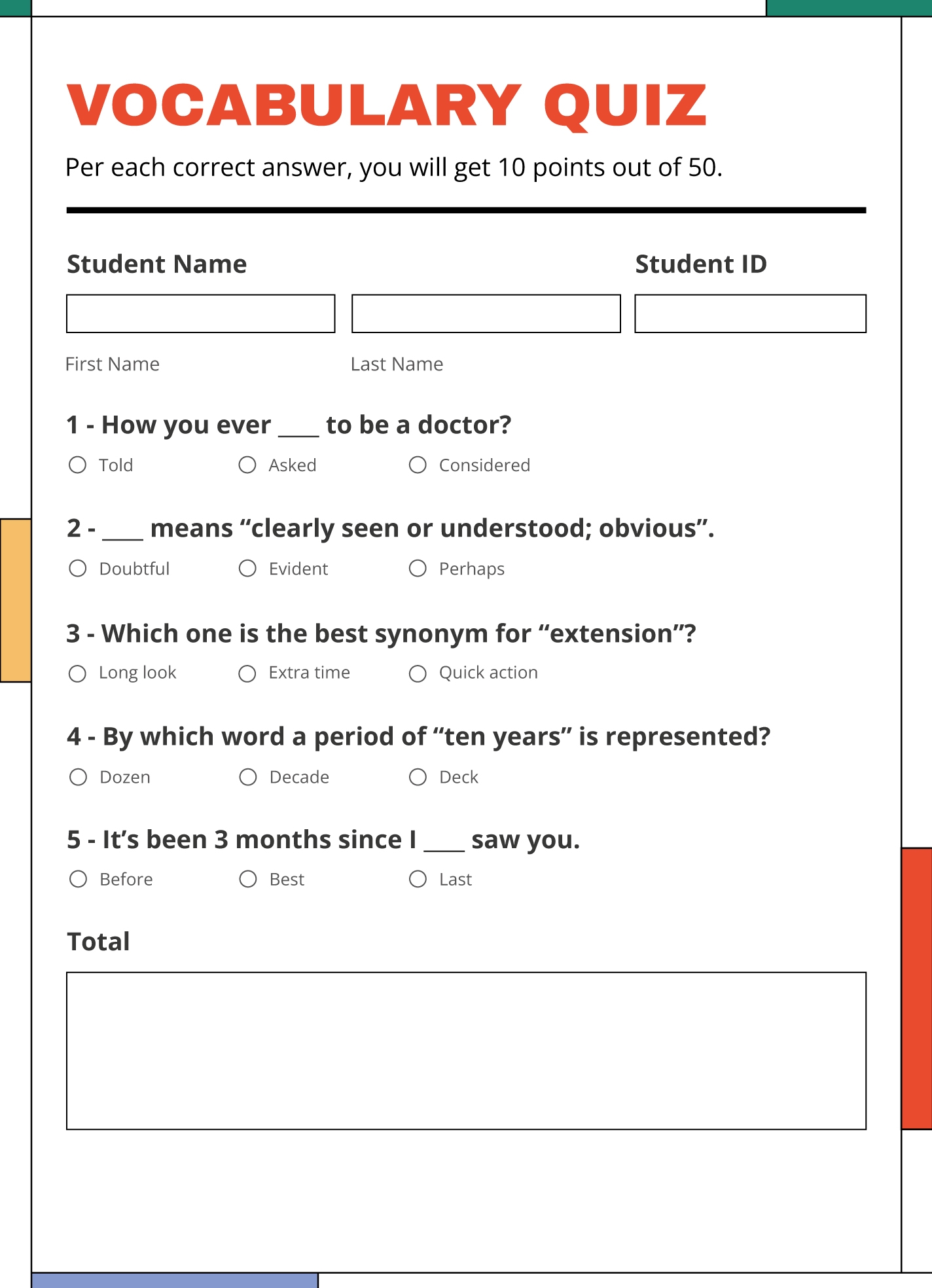
Task: Click the First Name input box
Action: click(201, 314)
